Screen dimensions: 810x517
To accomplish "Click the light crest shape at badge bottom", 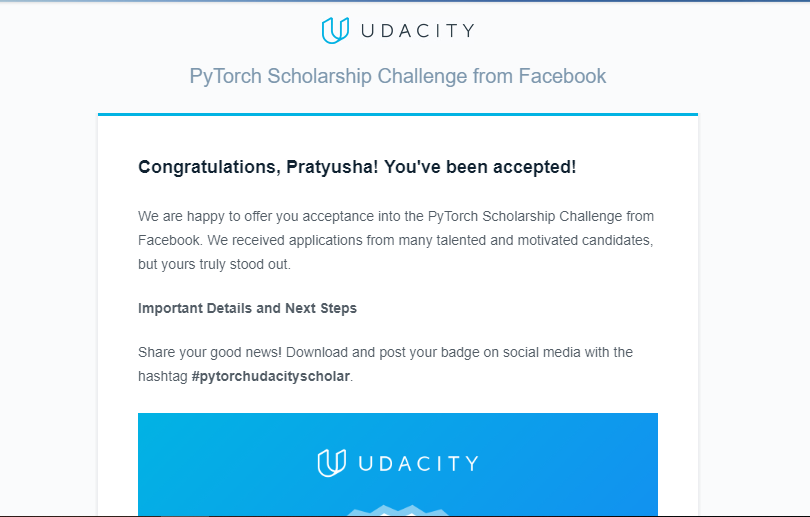I will 398,510.
